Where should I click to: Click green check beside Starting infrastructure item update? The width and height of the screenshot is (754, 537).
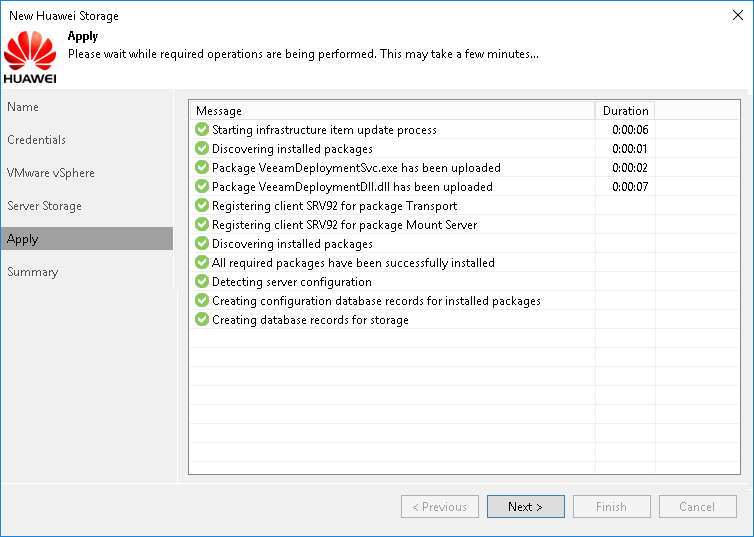[202, 129]
